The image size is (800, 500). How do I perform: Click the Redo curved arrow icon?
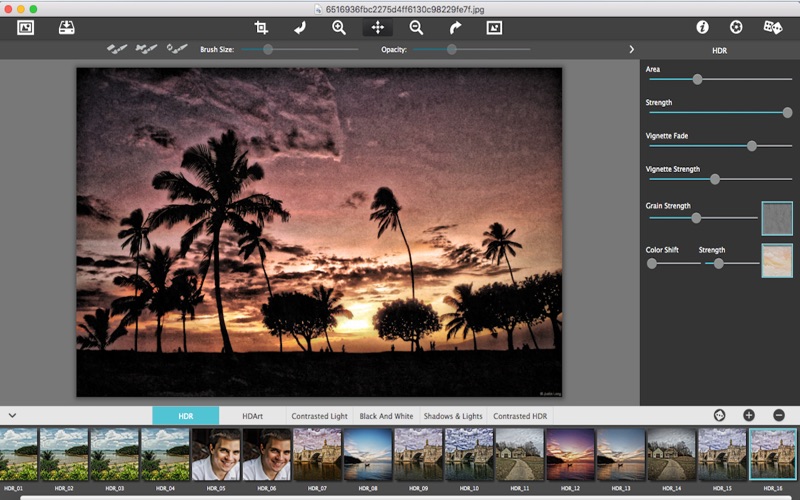pos(455,28)
